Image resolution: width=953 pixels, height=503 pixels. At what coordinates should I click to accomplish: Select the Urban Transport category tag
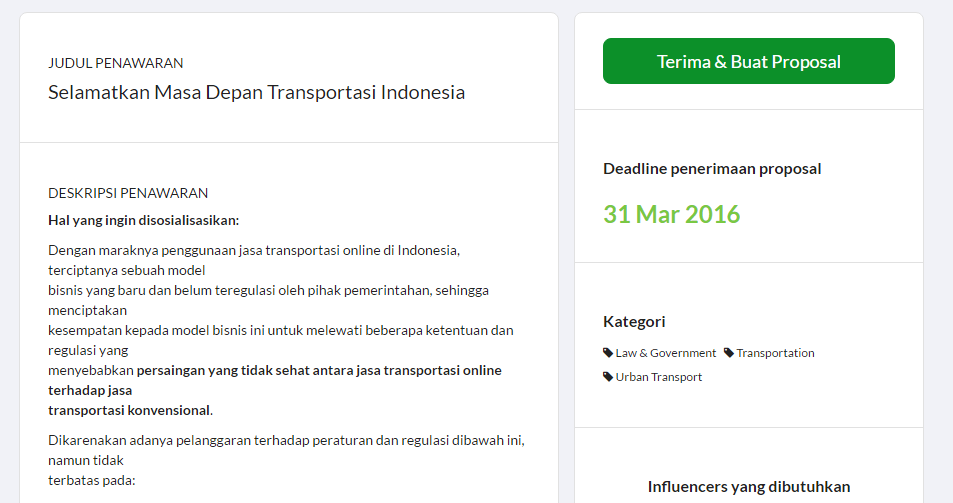(x=658, y=377)
